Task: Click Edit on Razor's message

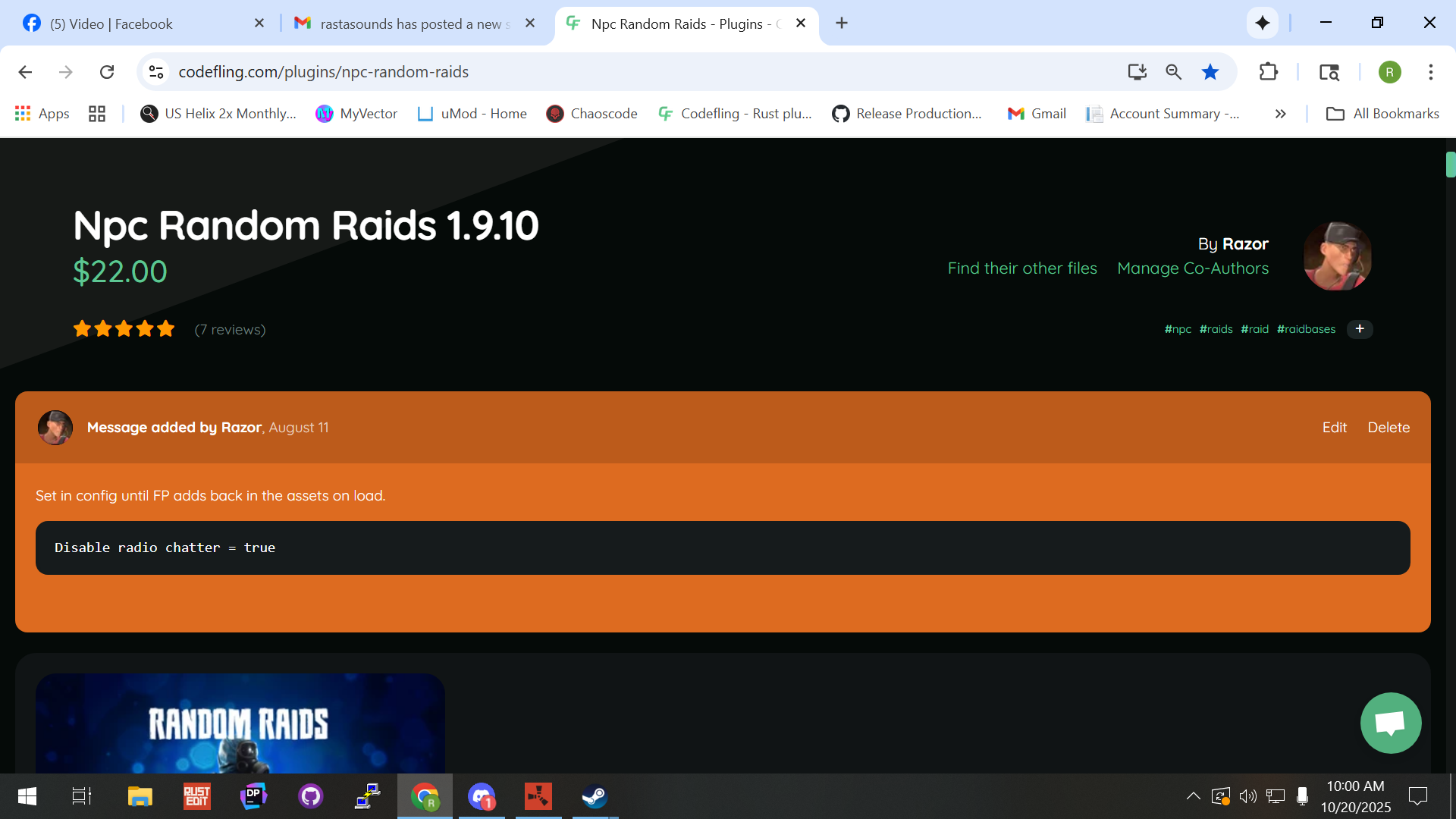Action: click(x=1334, y=428)
